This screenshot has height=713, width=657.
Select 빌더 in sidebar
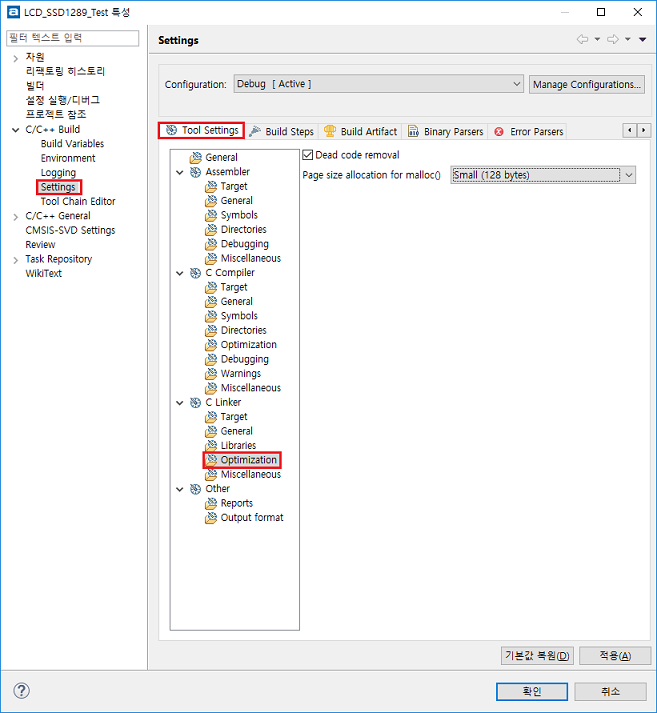click(x=35, y=86)
